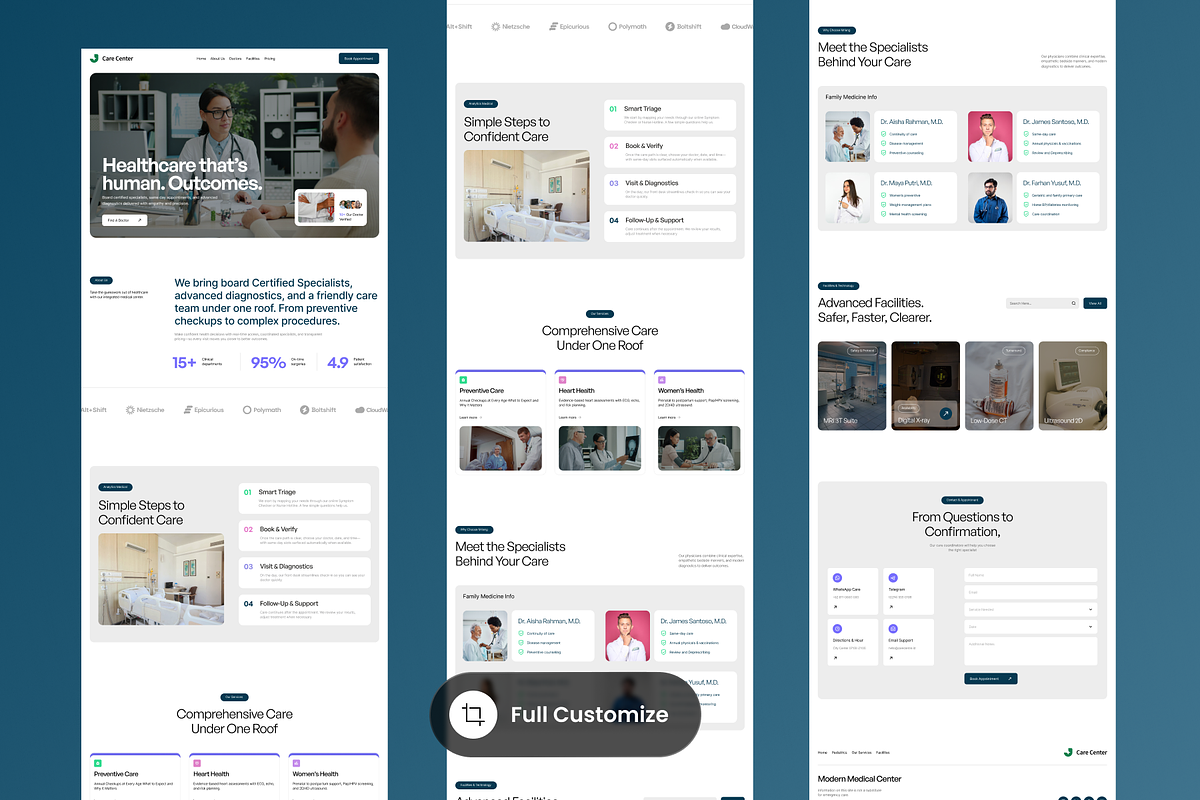Click the Polymath logo on the left page
The image size is (1200, 800).
coord(262,410)
